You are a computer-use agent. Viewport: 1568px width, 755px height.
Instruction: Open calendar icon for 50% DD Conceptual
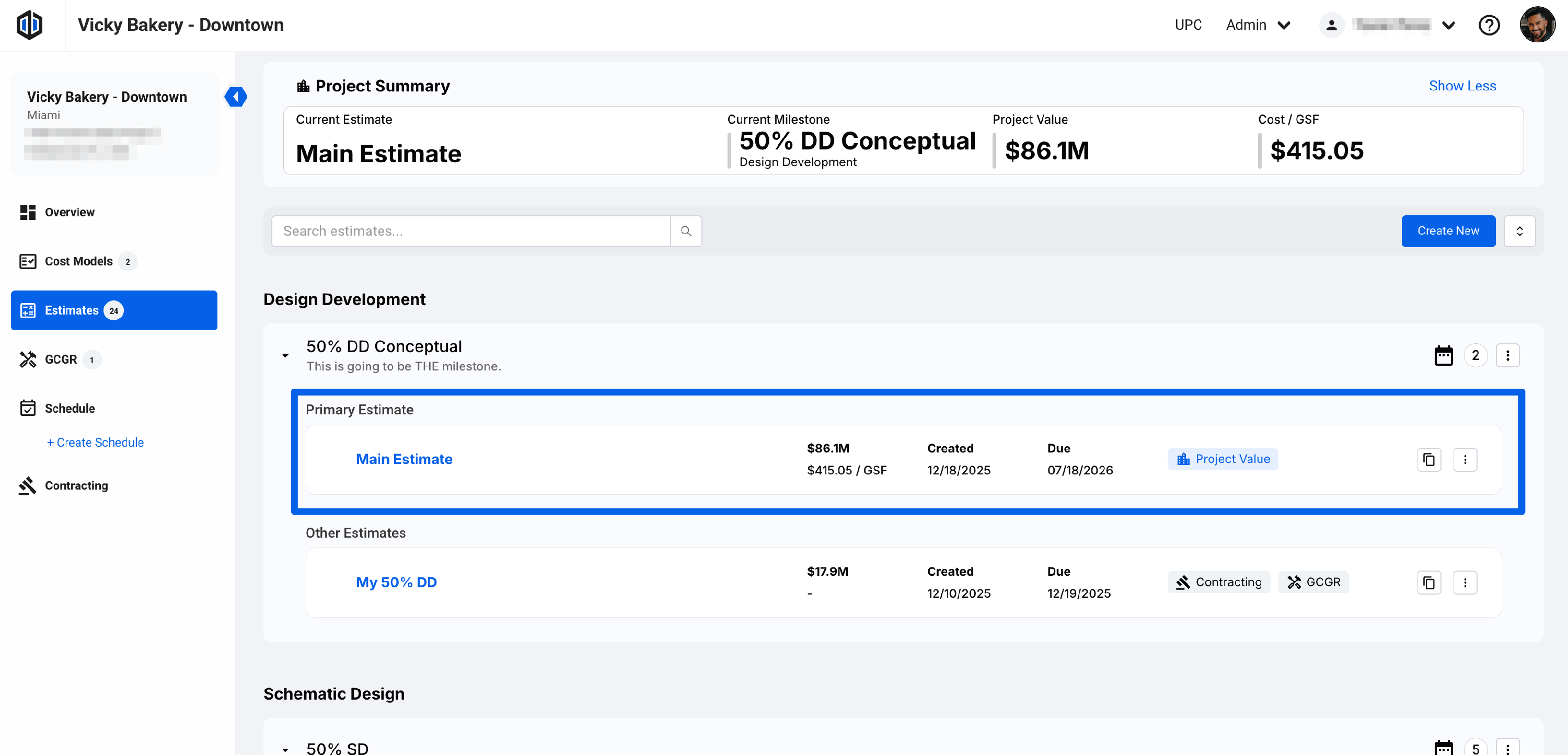click(x=1443, y=355)
